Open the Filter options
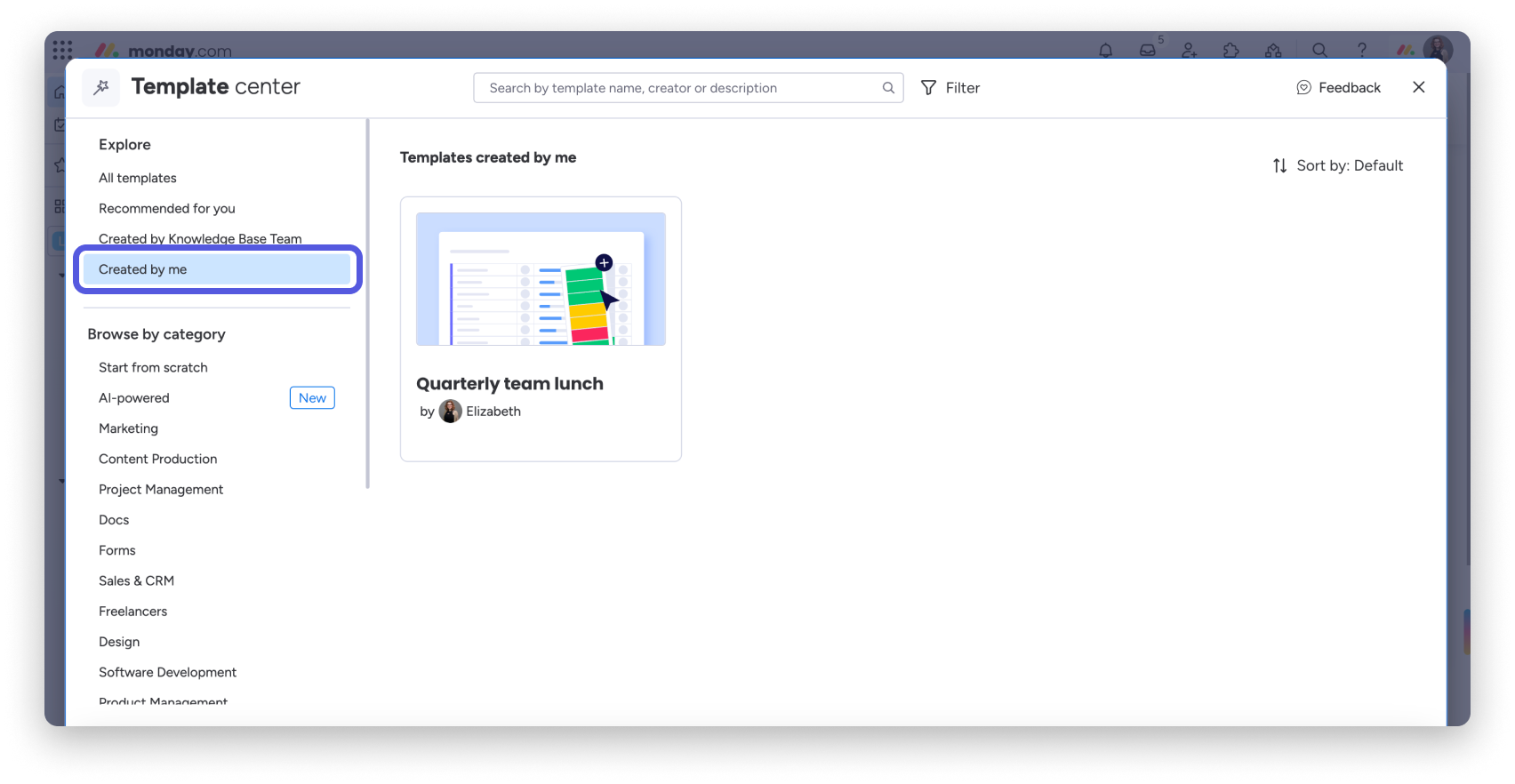This screenshot has width=1515, height=784. point(950,88)
